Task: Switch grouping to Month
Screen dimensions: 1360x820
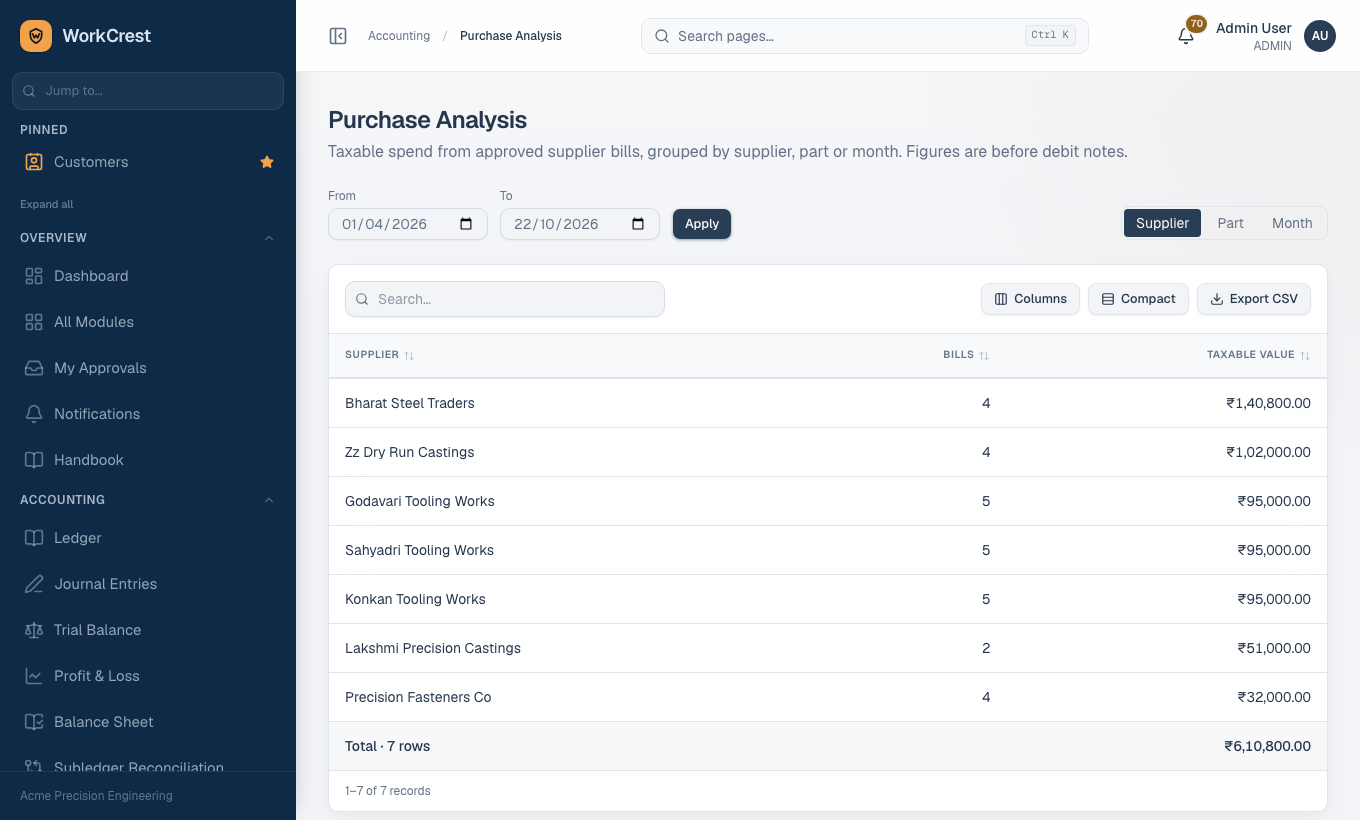Action: 1292,223
